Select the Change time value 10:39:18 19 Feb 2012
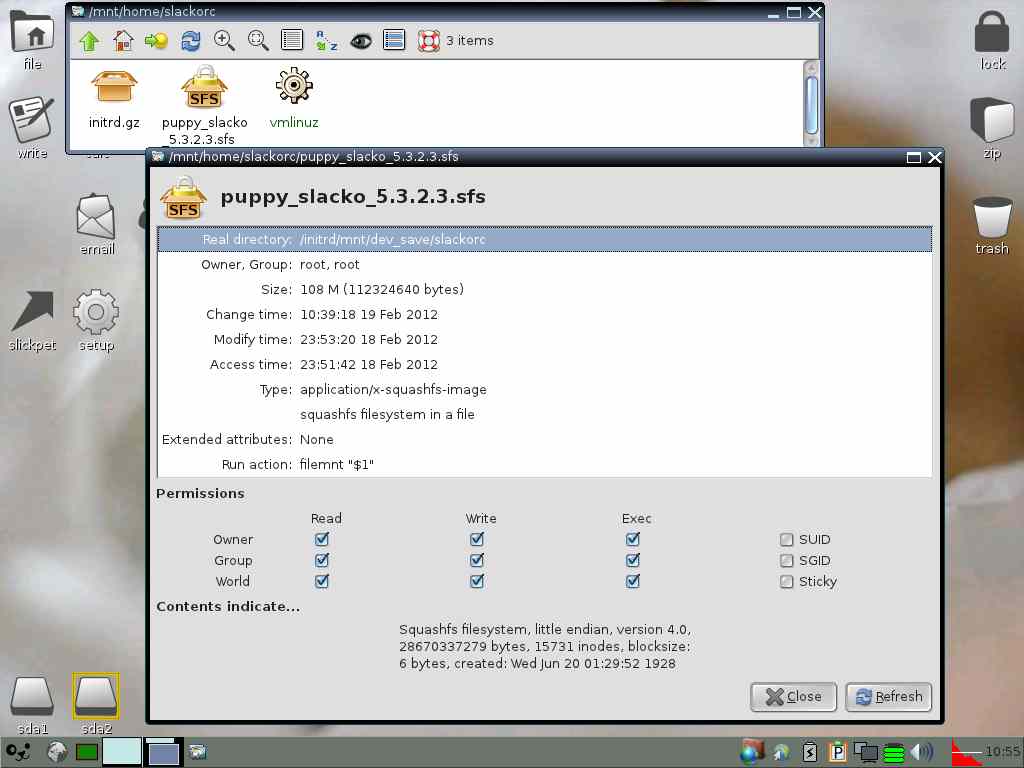This screenshot has height=768, width=1024. (x=369, y=315)
